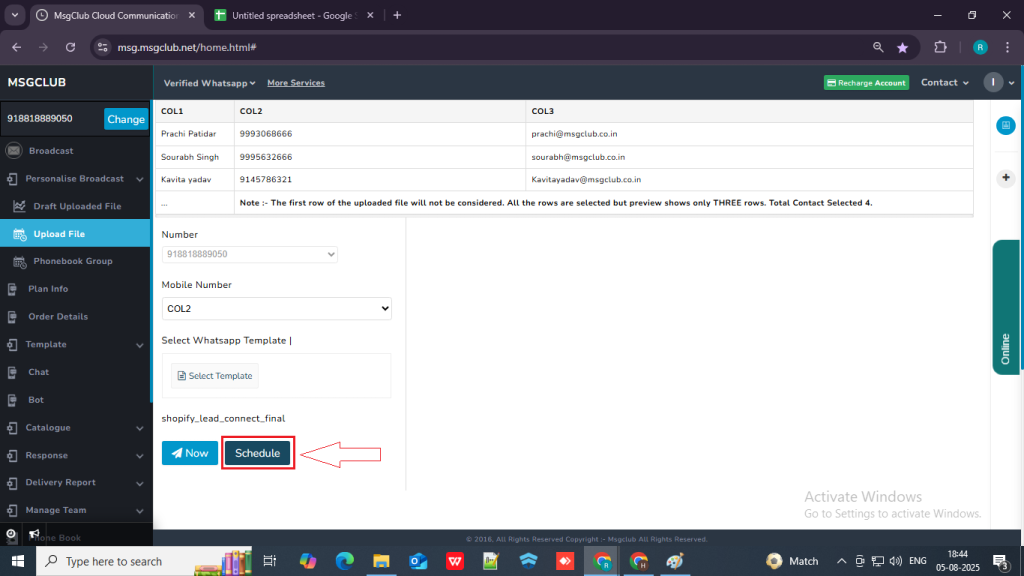Screen dimensions: 1024x576
Task: Expand the Template sidebar section
Action: tap(76, 344)
